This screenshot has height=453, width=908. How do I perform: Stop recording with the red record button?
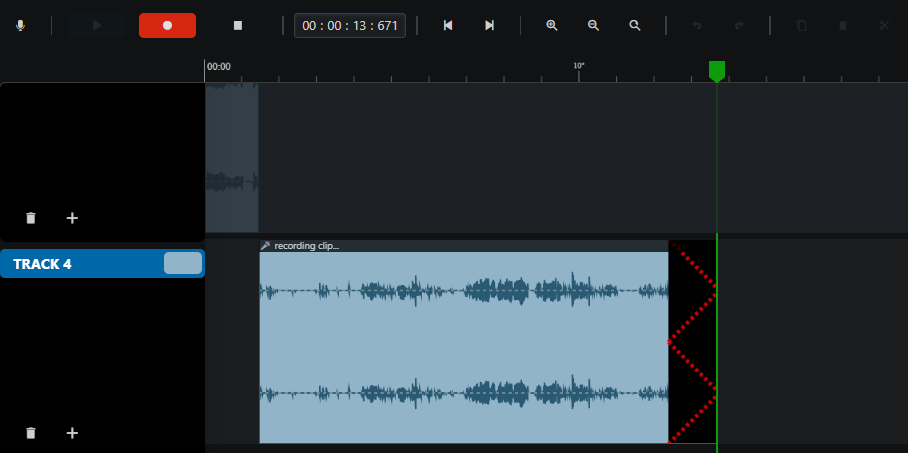[x=167, y=25]
